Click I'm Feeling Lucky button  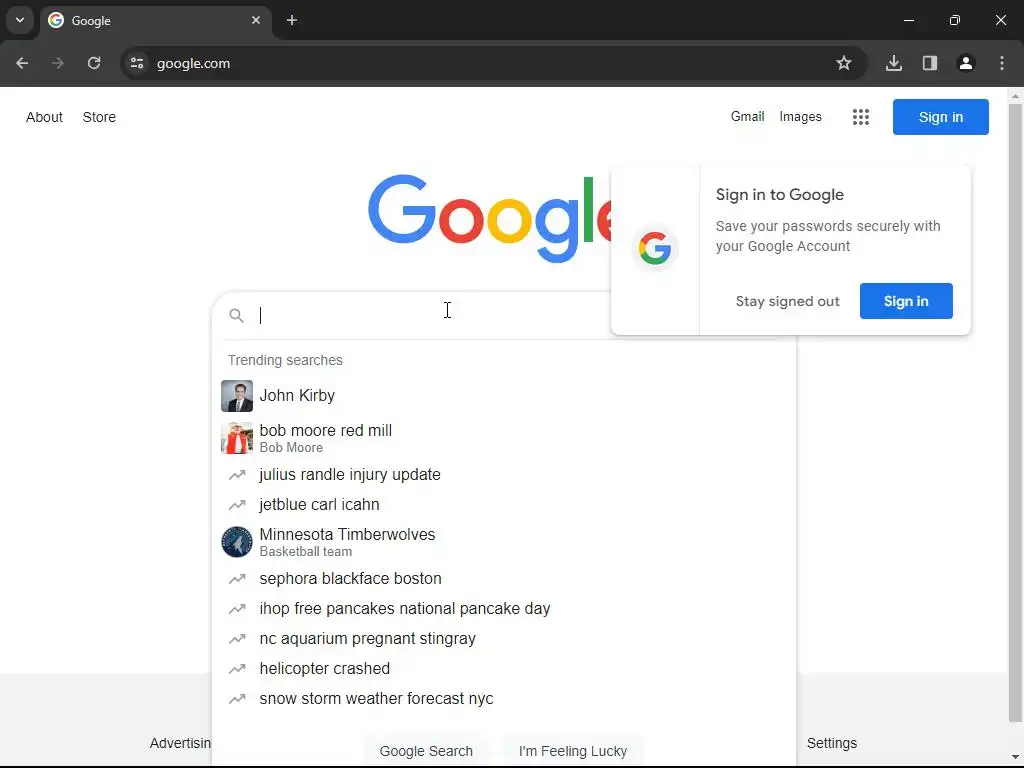pos(573,751)
